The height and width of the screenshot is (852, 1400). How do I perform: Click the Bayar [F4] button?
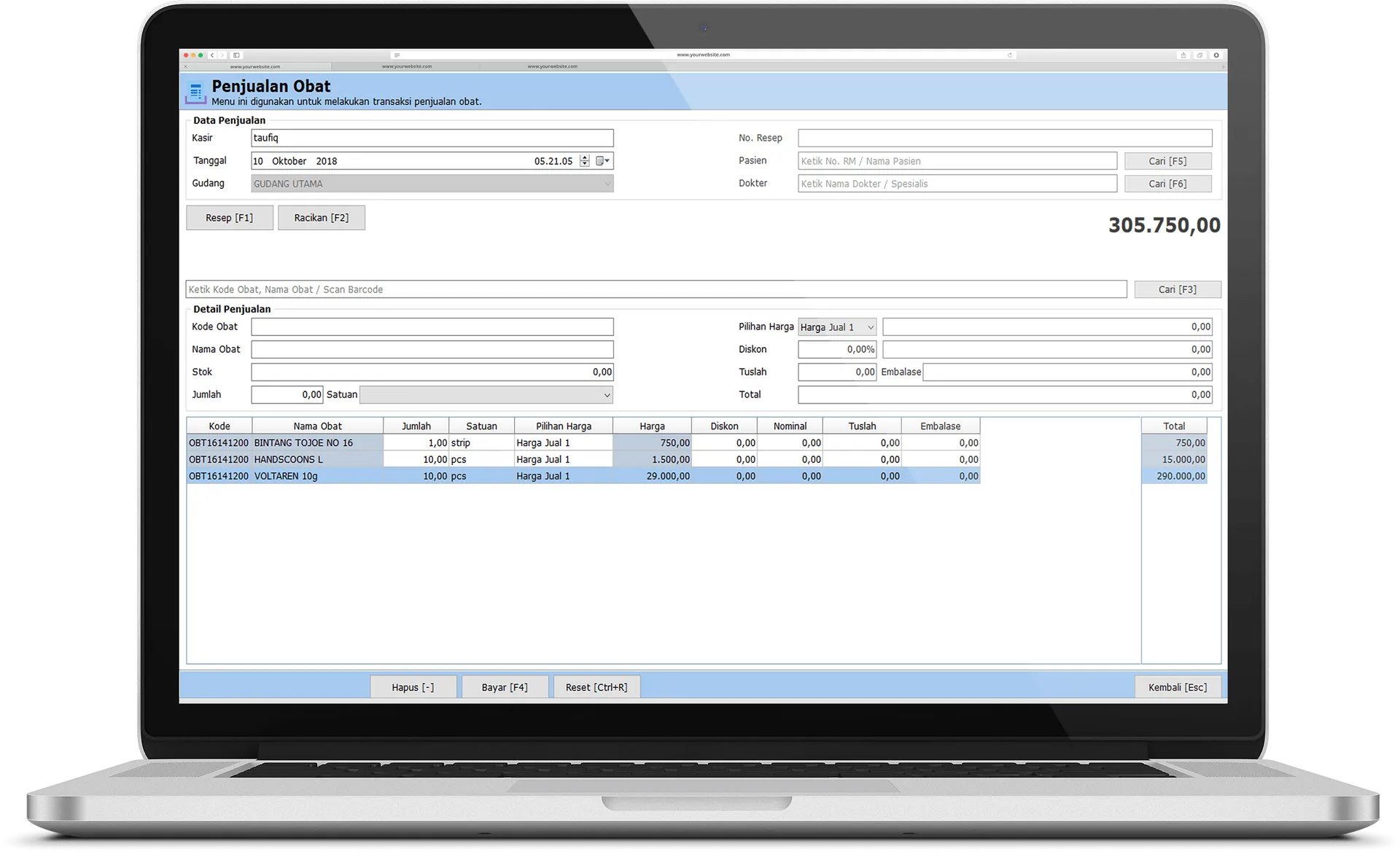pyautogui.click(x=505, y=687)
